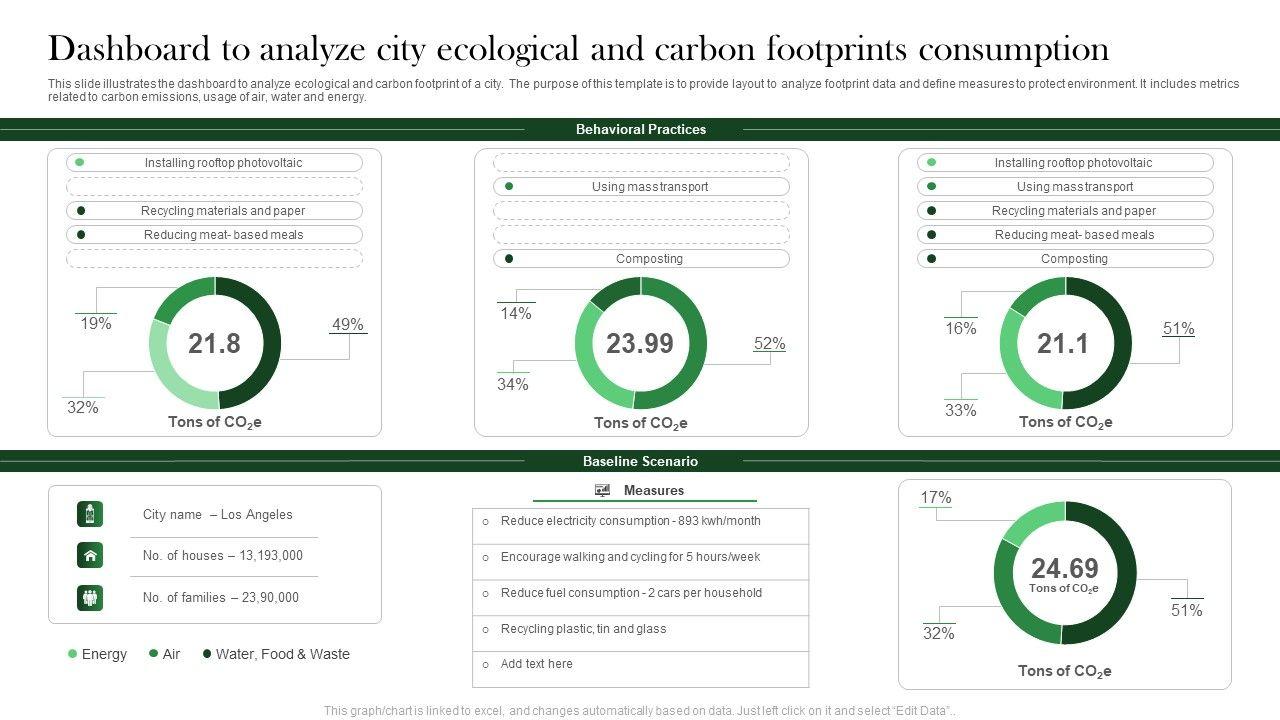The image size is (1280, 720).
Task: Click the house icon for No. of houses
Action: 90,556
